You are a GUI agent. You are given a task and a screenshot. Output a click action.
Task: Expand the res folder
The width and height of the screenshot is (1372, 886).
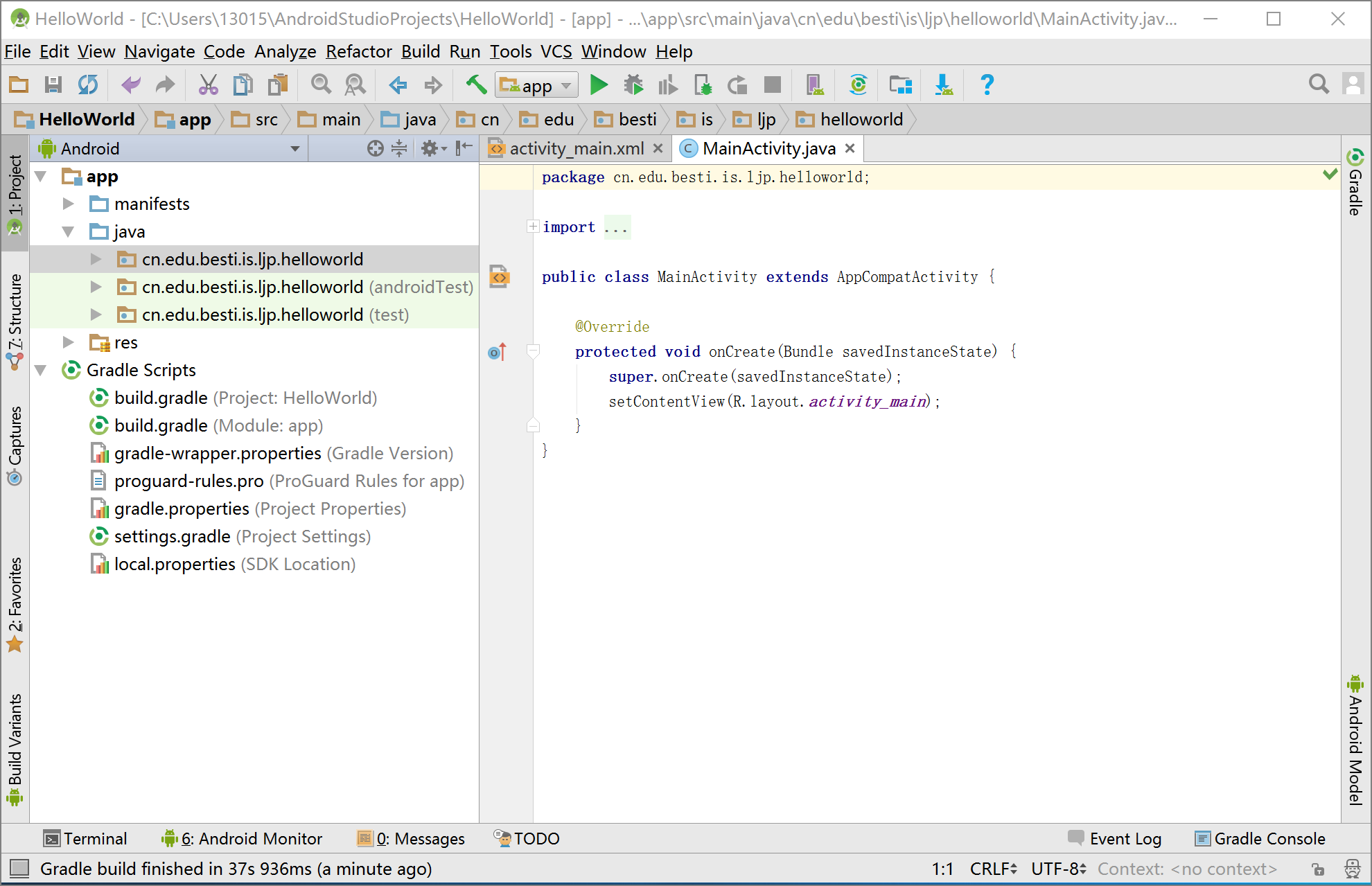tap(68, 342)
